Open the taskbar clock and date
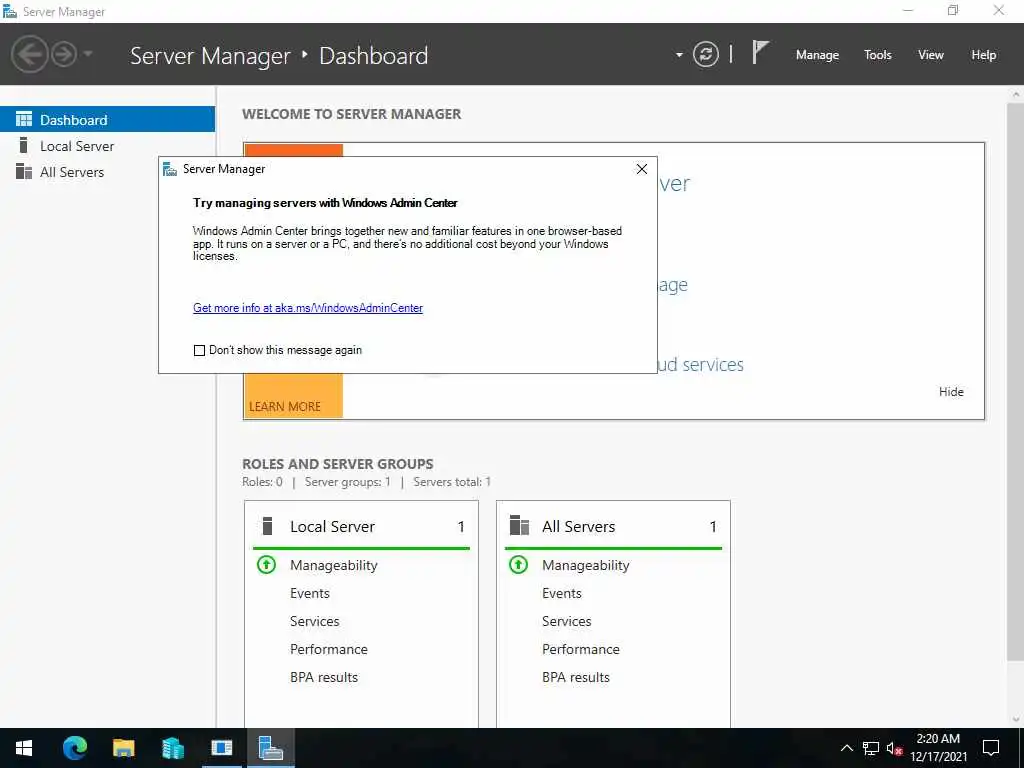This screenshot has width=1024, height=768. tap(938, 748)
